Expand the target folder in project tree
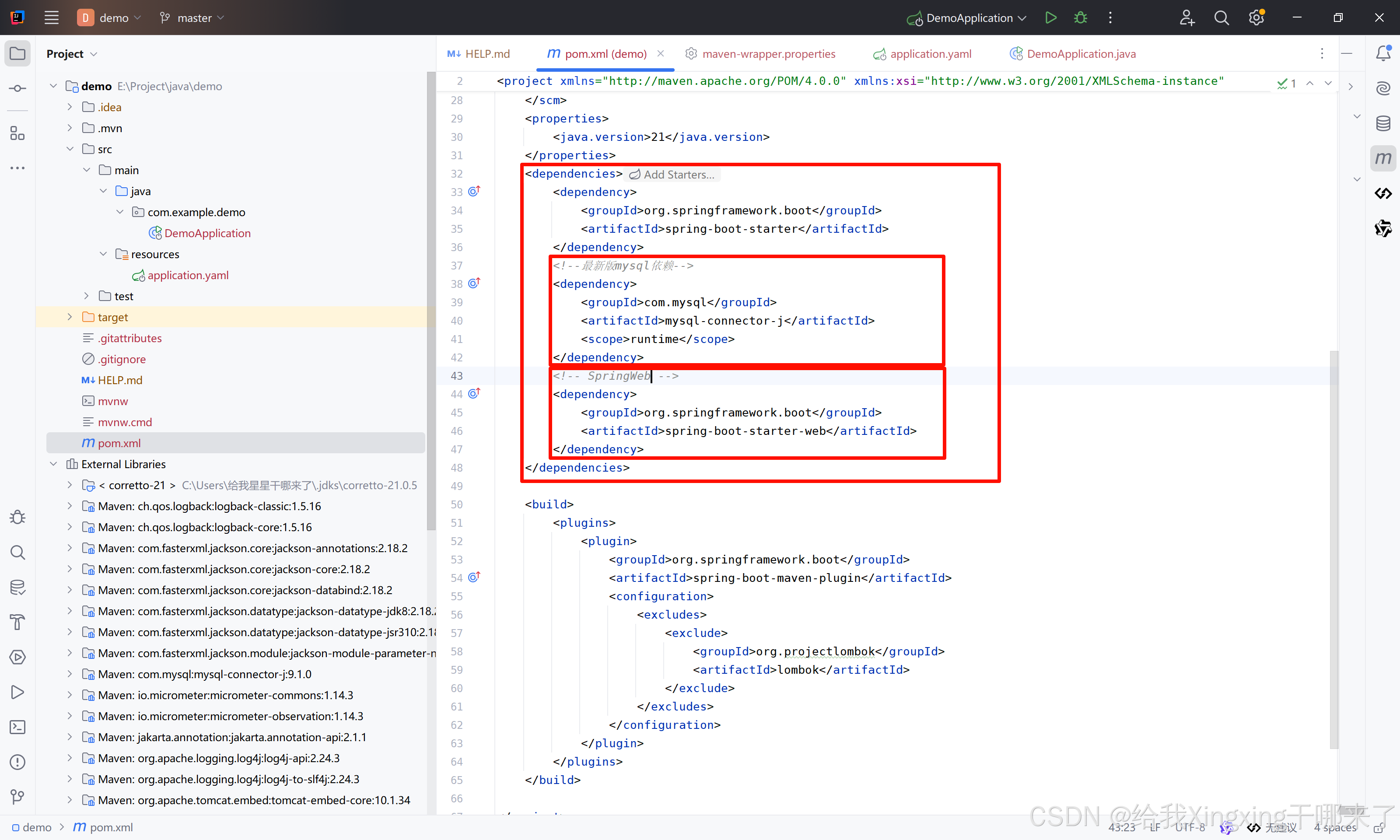This screenshot has height=840, width=1400. click(70, 317)
